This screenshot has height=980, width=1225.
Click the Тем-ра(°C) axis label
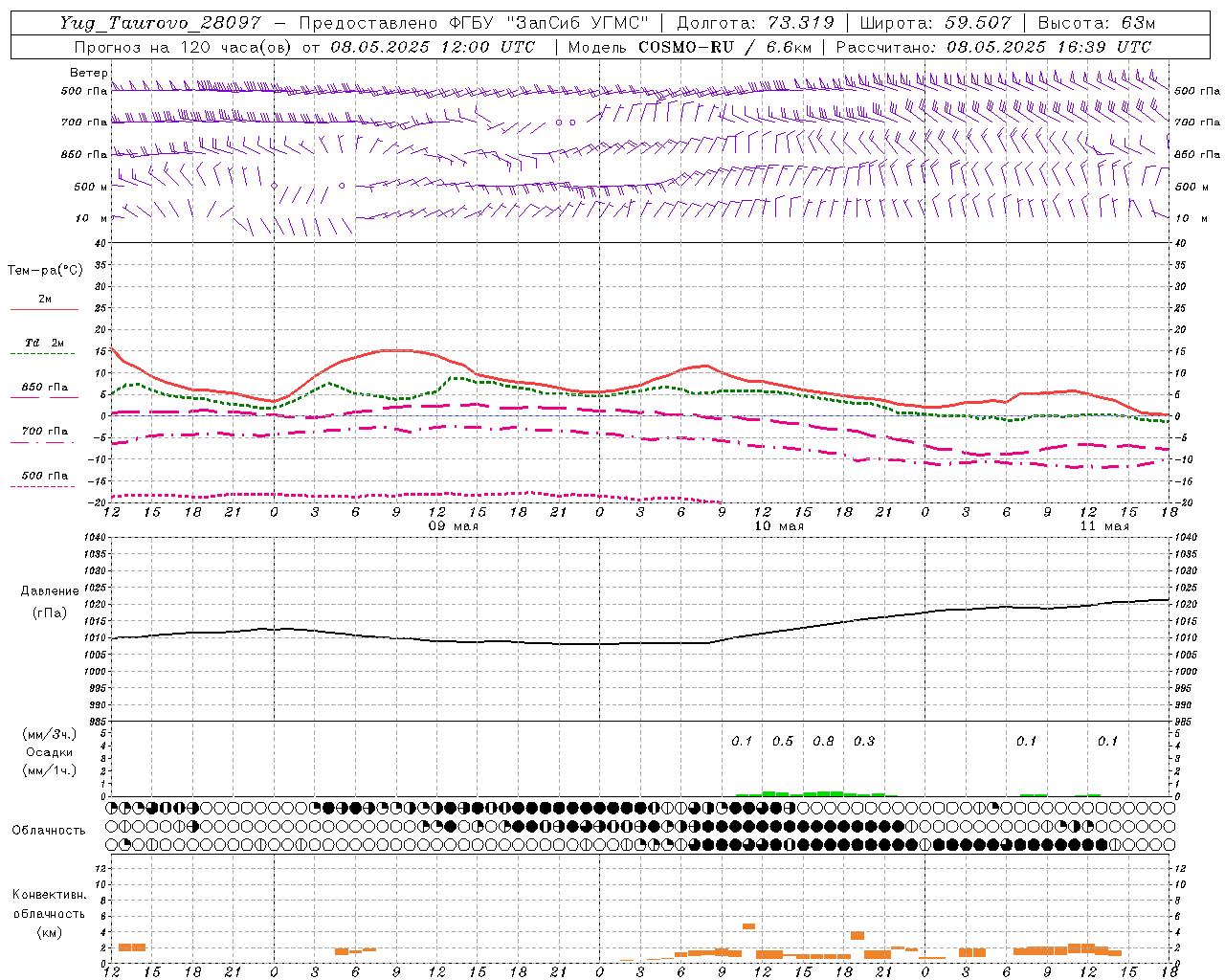(x=45, y=271)
